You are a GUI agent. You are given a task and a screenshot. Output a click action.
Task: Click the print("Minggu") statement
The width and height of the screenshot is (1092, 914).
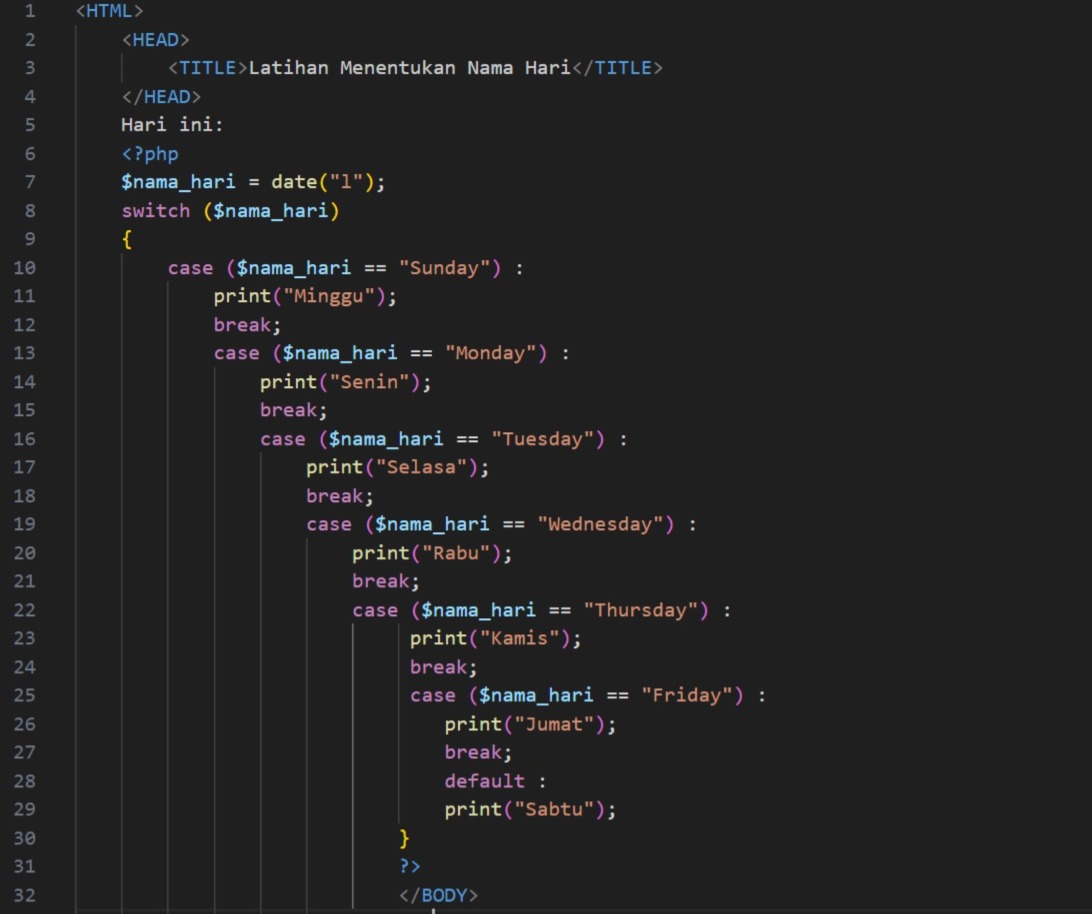pos(305,296)
